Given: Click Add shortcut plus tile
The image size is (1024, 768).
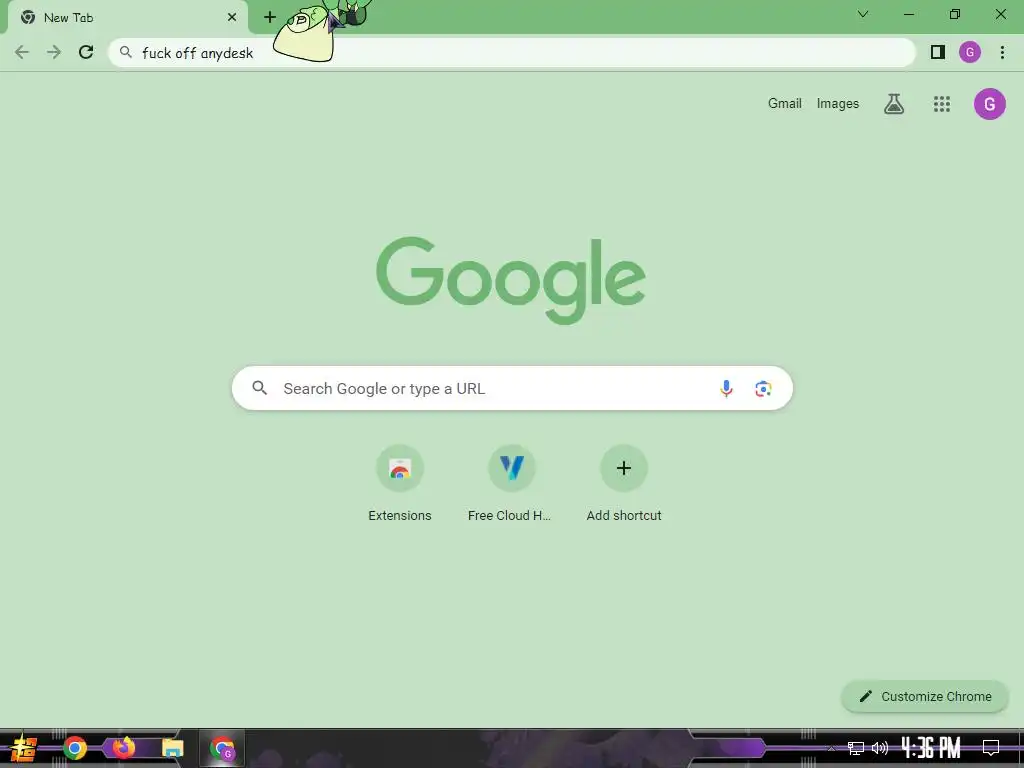Looking at the screenshot, I should [624, 484].
